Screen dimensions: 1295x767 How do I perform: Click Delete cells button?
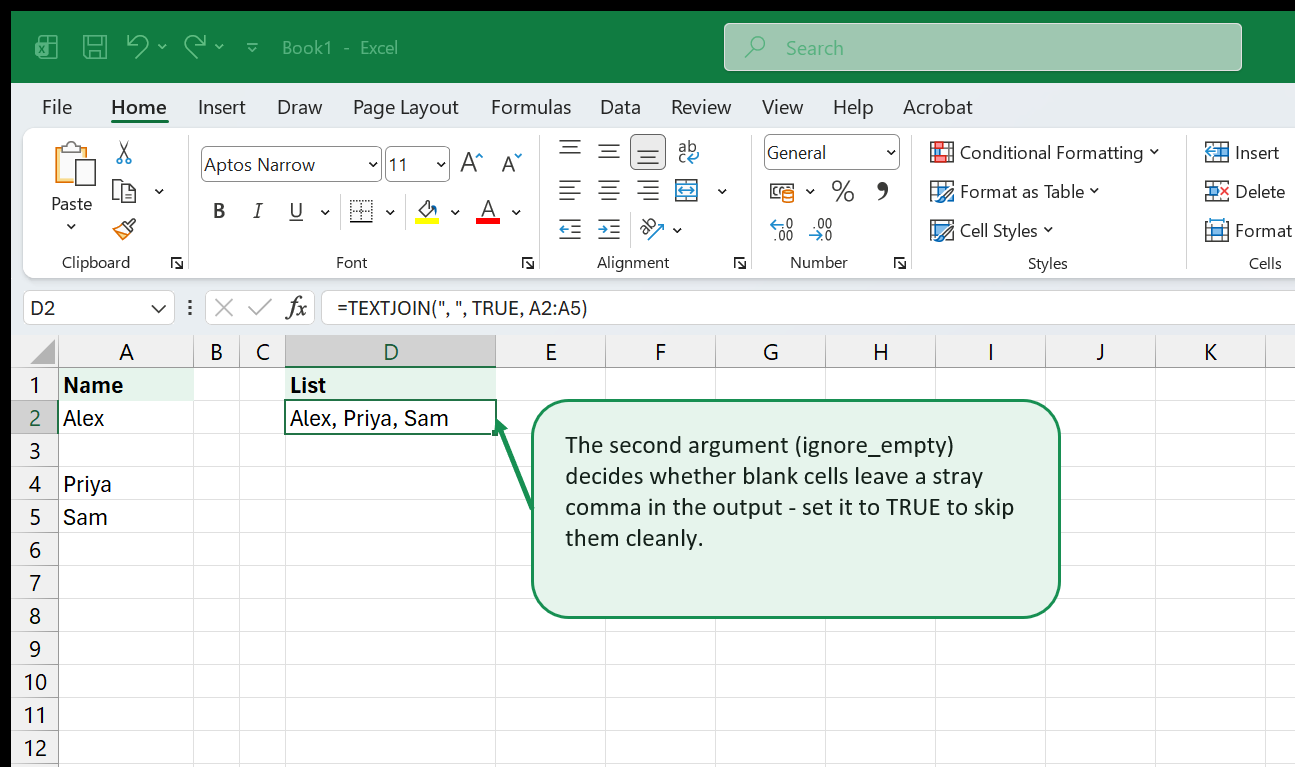tap(1245, 191)
